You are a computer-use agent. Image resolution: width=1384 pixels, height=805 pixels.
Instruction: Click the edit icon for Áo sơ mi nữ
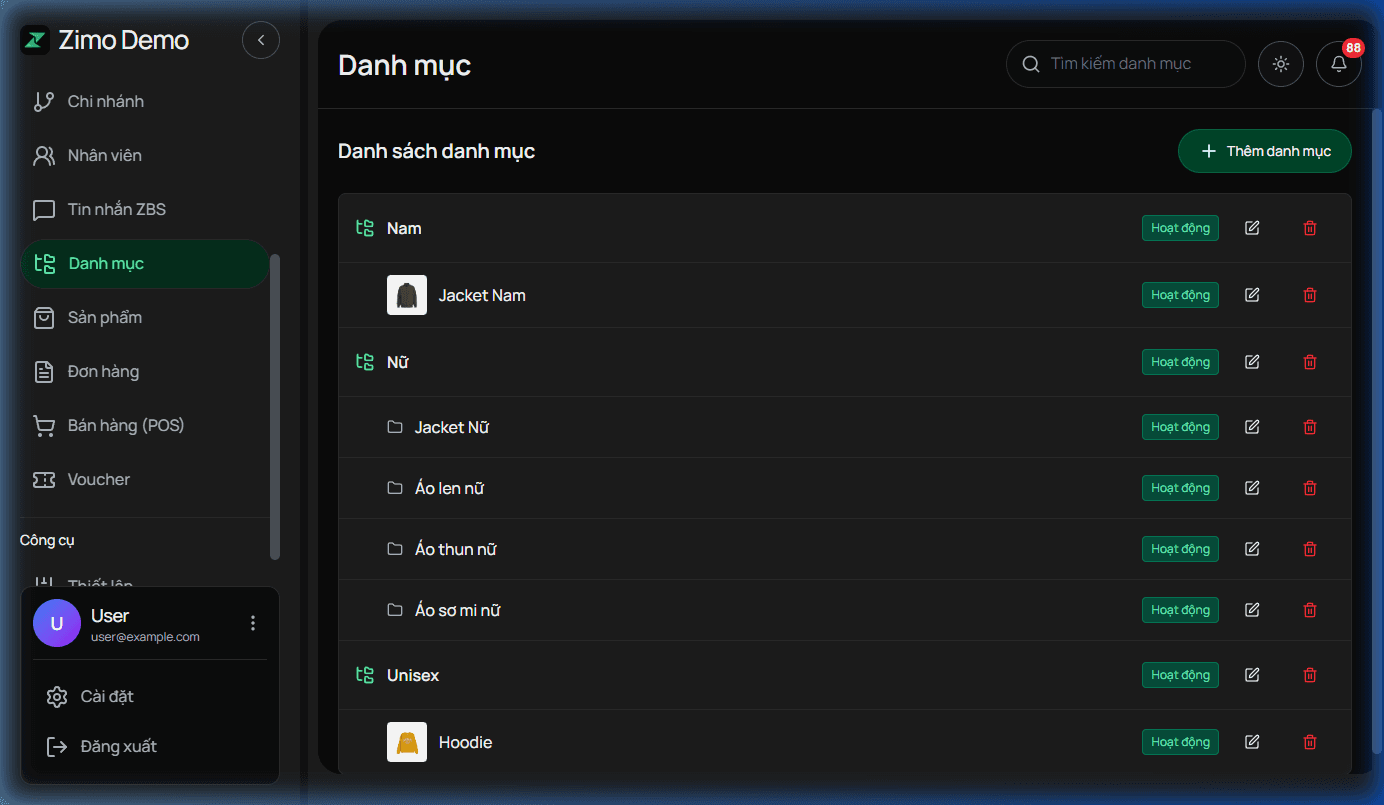pyautogui.click(x=1252, y=610)
